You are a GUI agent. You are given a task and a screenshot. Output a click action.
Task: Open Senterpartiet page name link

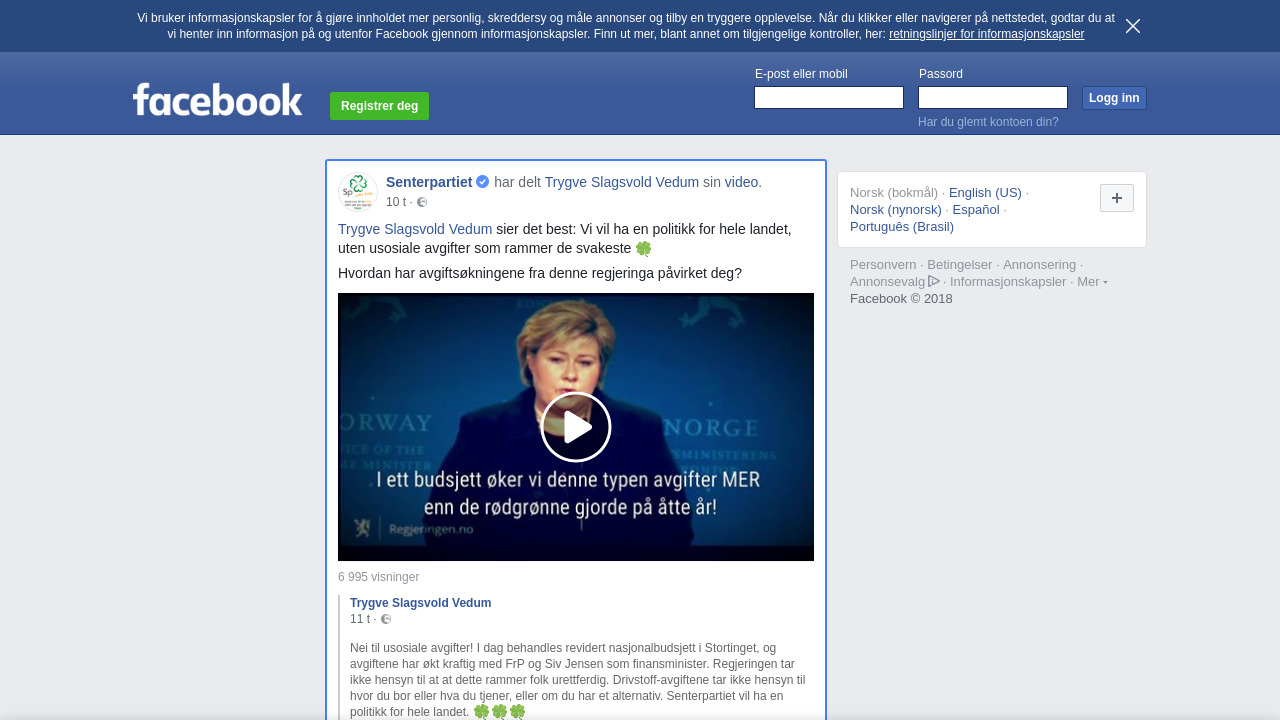click(x=429, y=182)
